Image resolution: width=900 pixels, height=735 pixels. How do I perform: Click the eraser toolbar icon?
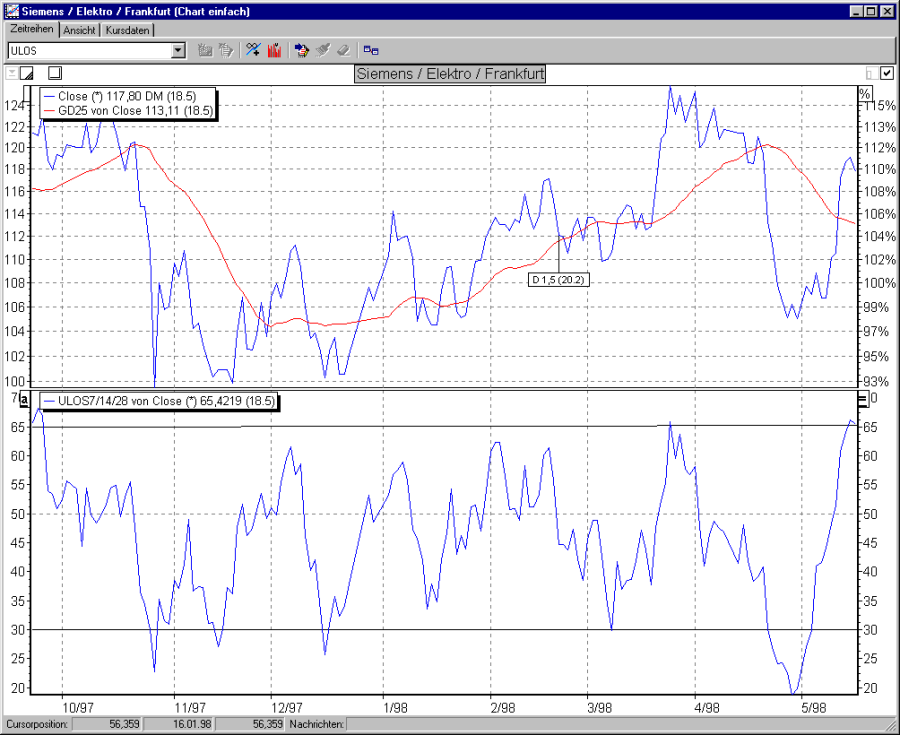coord(343,50)
